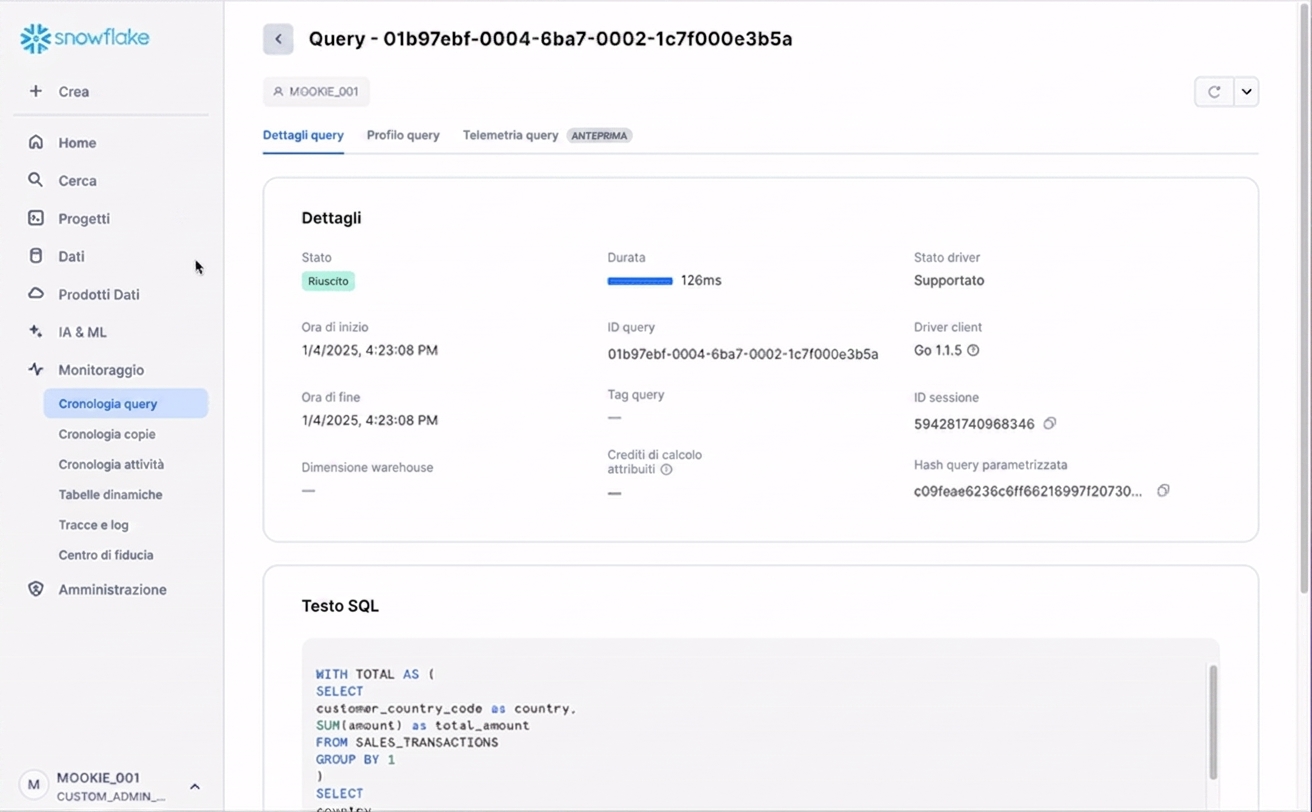1312x812 pixels.
Task: Expand the MOOKIE_001 account menu chevron
Action: [x=195, y=786]
